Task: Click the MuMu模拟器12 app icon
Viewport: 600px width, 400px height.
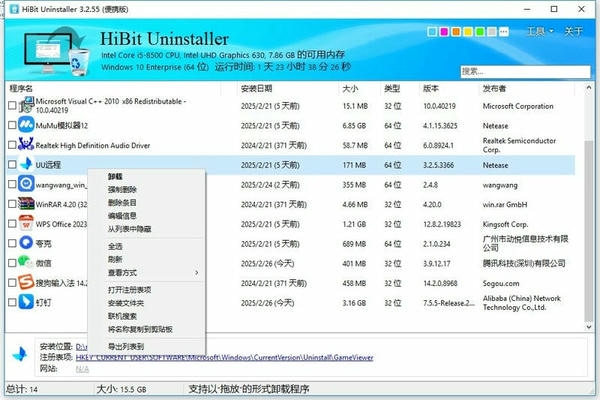Action: coord(26,125)
